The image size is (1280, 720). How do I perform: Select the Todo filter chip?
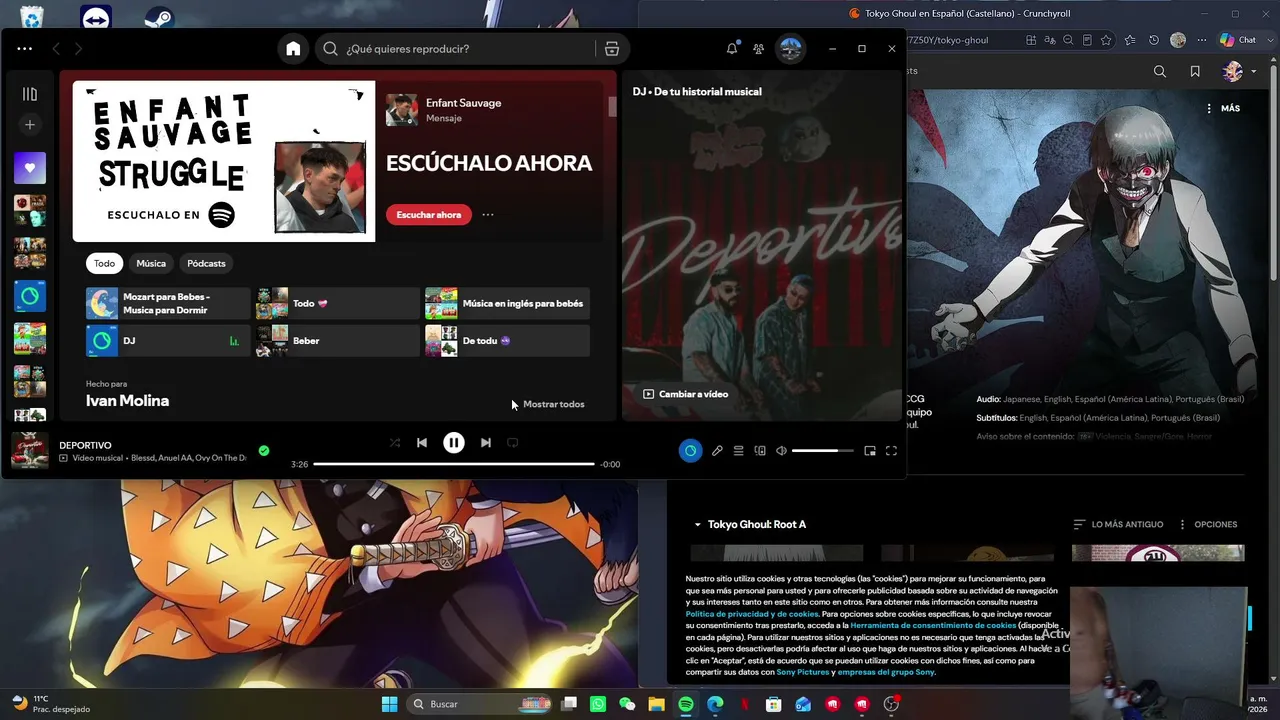tap(105, 263)
